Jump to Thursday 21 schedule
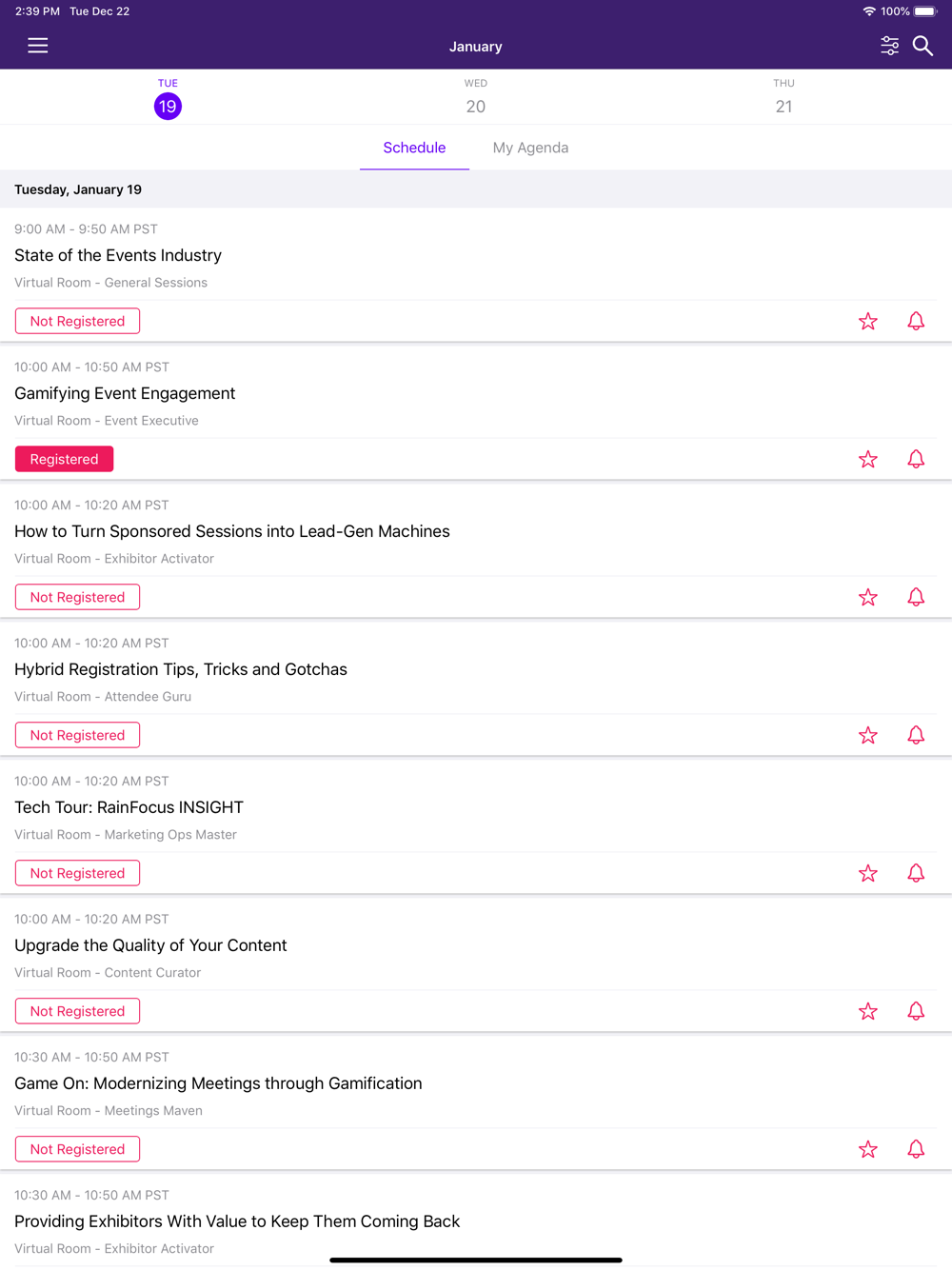Image resolution: width=952 pixels, height=1270 pixels. [x=783, y=98]
